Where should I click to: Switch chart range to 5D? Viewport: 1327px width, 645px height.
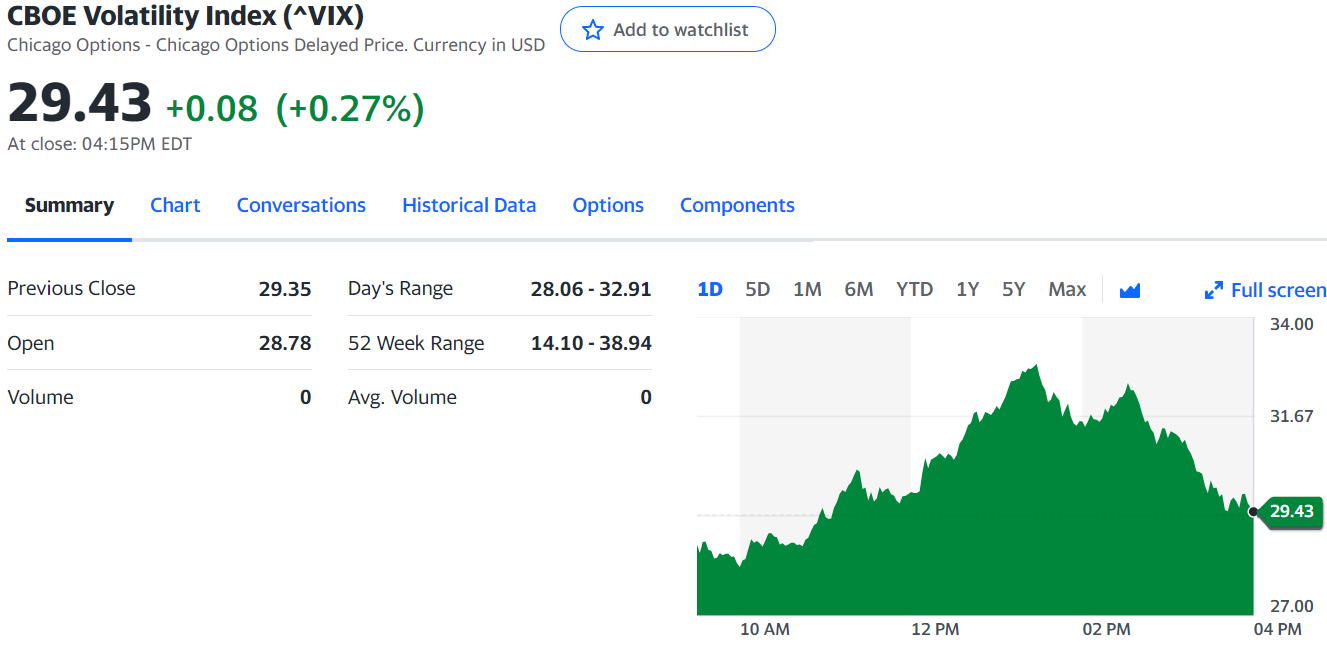(x=758, y=289)
